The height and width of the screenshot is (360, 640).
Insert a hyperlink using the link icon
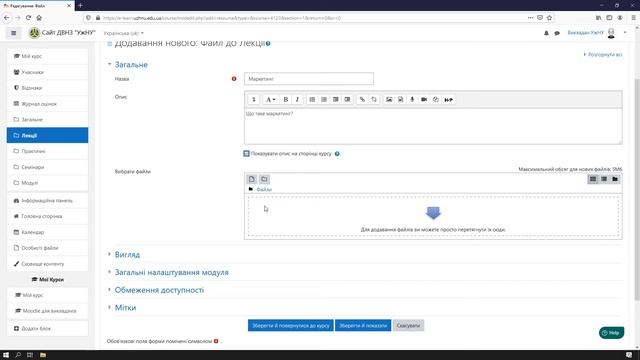point(362,100)
